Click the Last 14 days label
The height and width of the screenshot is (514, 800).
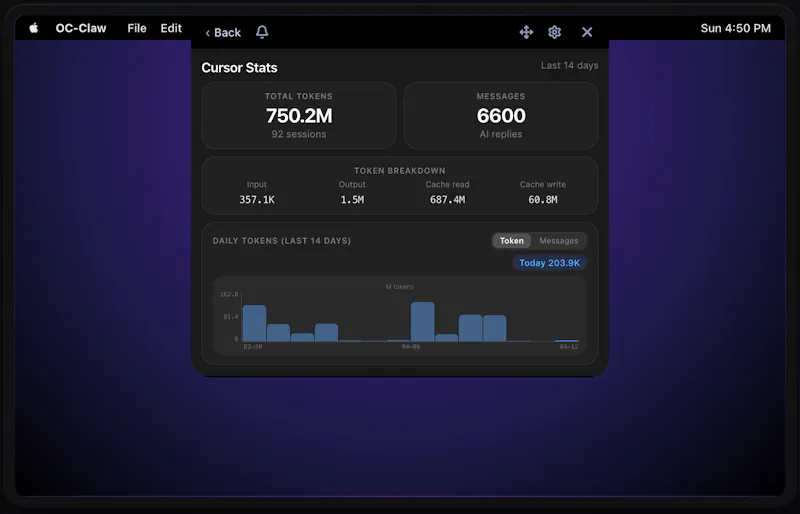click(569, 65)
